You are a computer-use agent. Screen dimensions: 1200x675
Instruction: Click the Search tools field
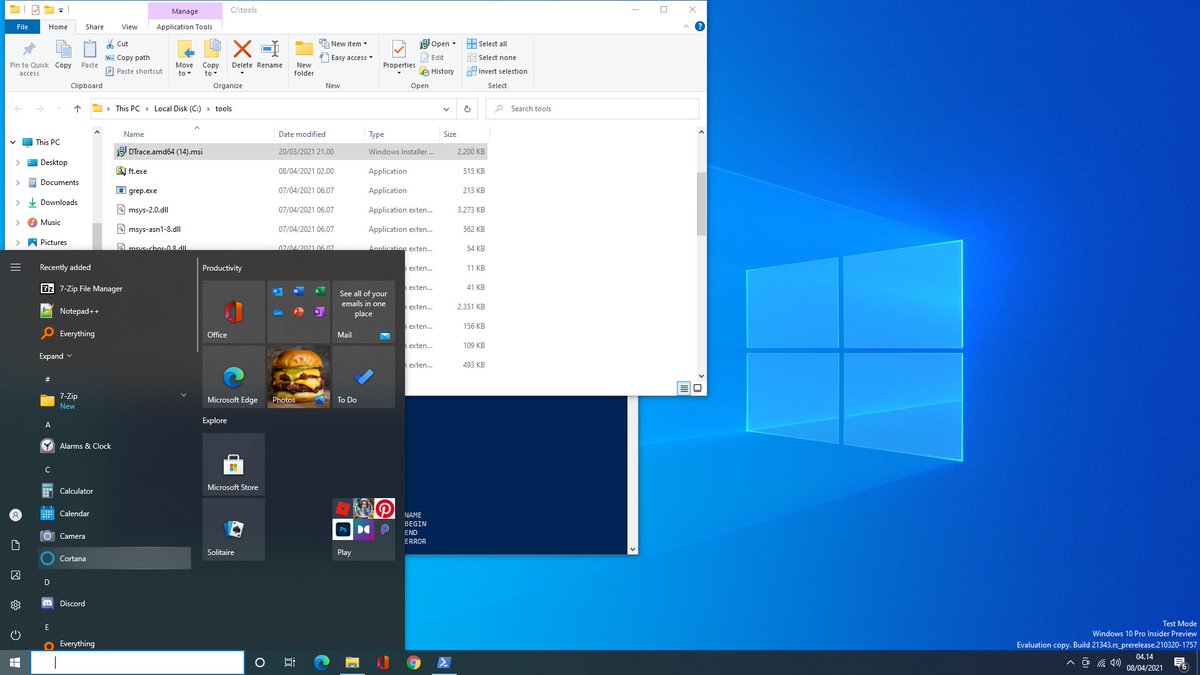click(x=593, y=109)
